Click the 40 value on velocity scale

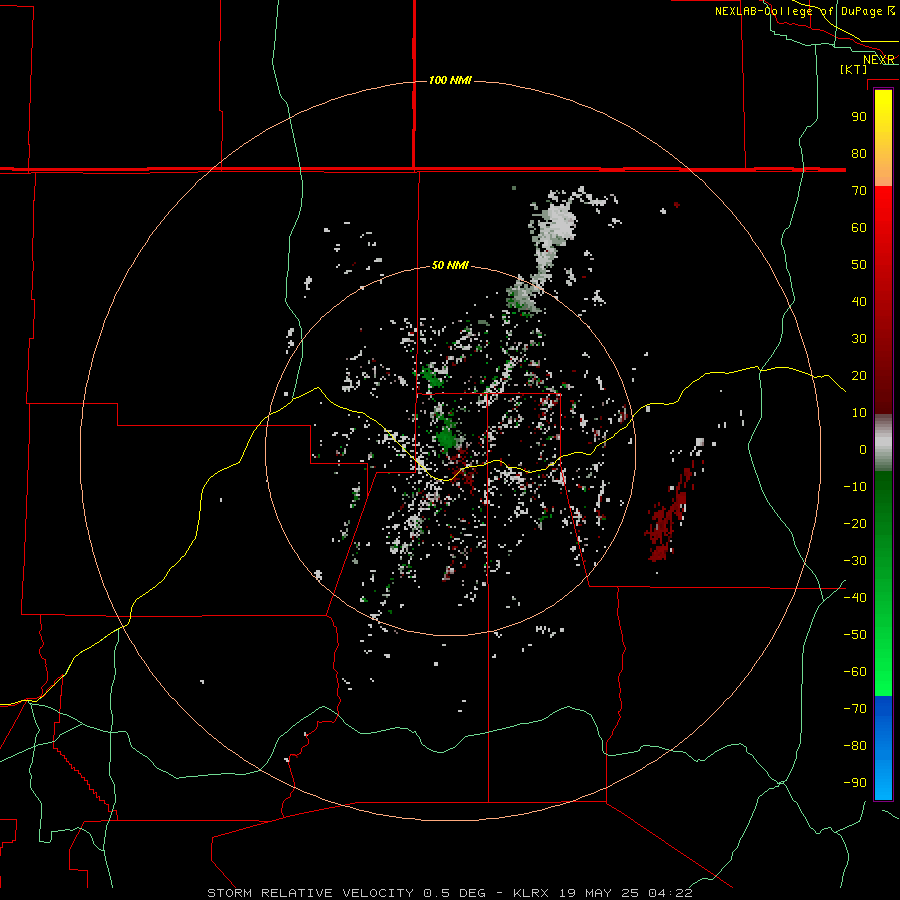859,301
